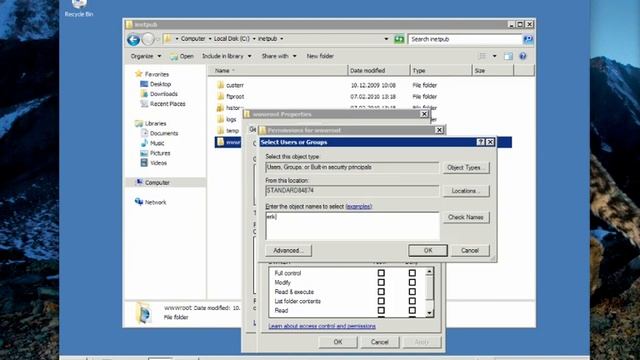Click the Favorites star icon
This screenshot has width=640, height=360.
point(139,74)
